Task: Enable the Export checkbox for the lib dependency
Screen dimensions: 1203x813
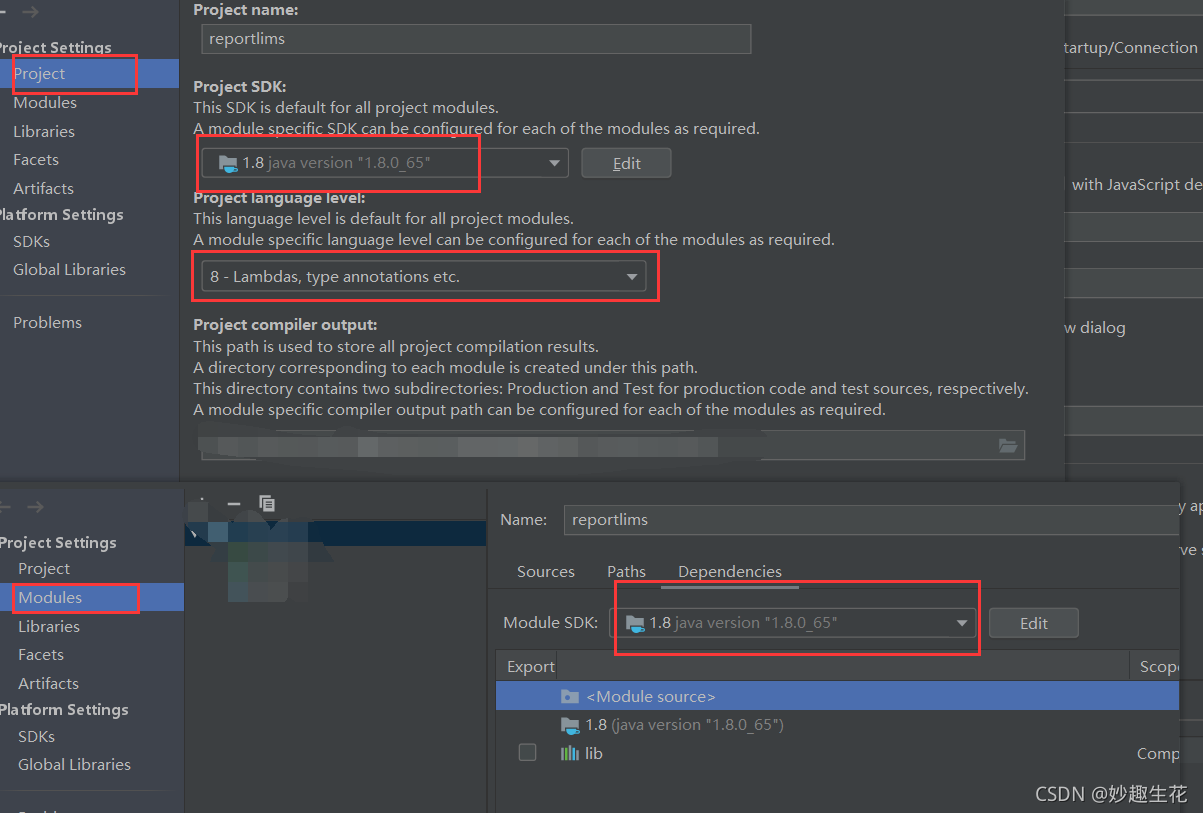Action: click(527, 752)
